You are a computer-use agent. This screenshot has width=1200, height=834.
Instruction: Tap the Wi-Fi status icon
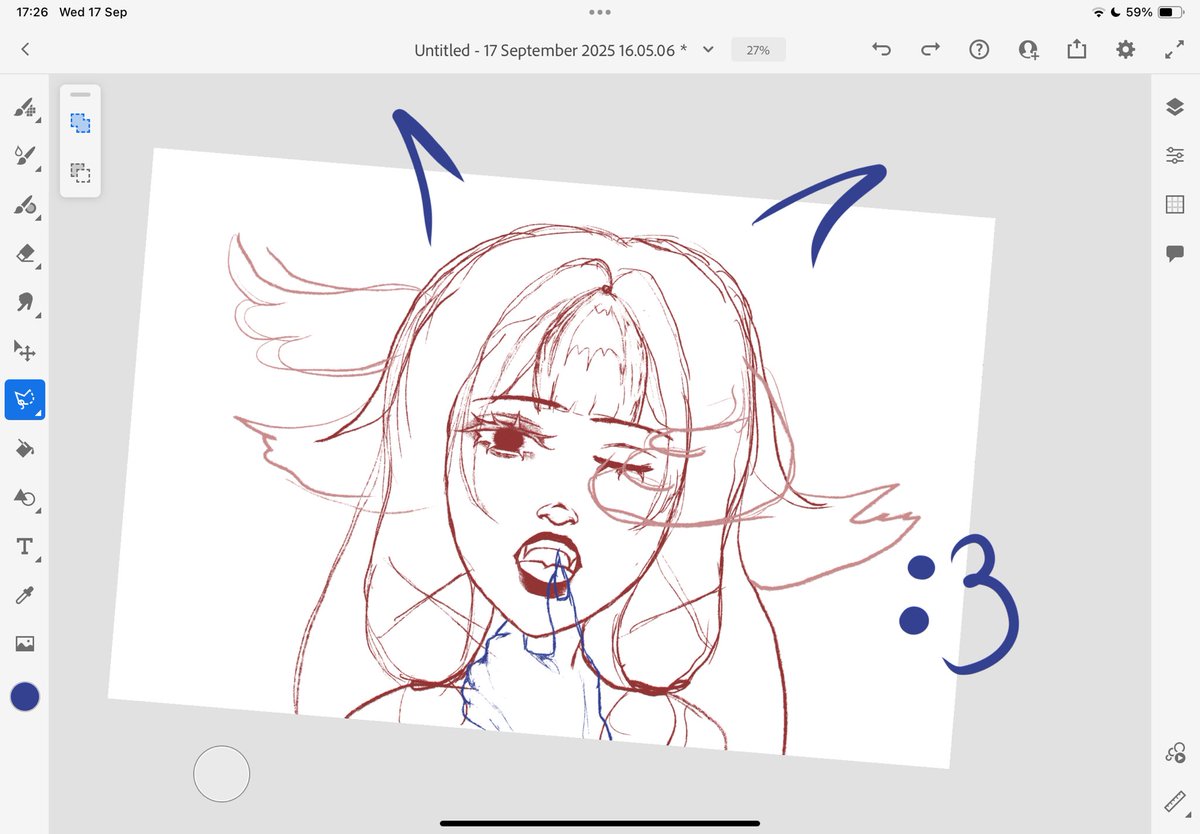click(x=1098, y=12)
